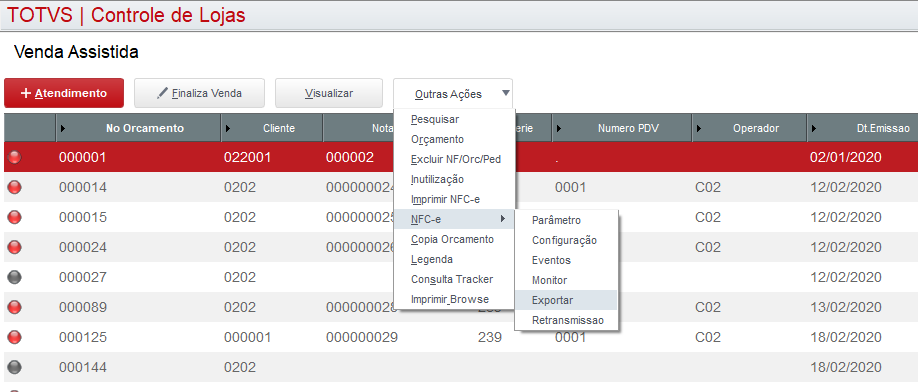Click the Cliente column header

(272, 128)
